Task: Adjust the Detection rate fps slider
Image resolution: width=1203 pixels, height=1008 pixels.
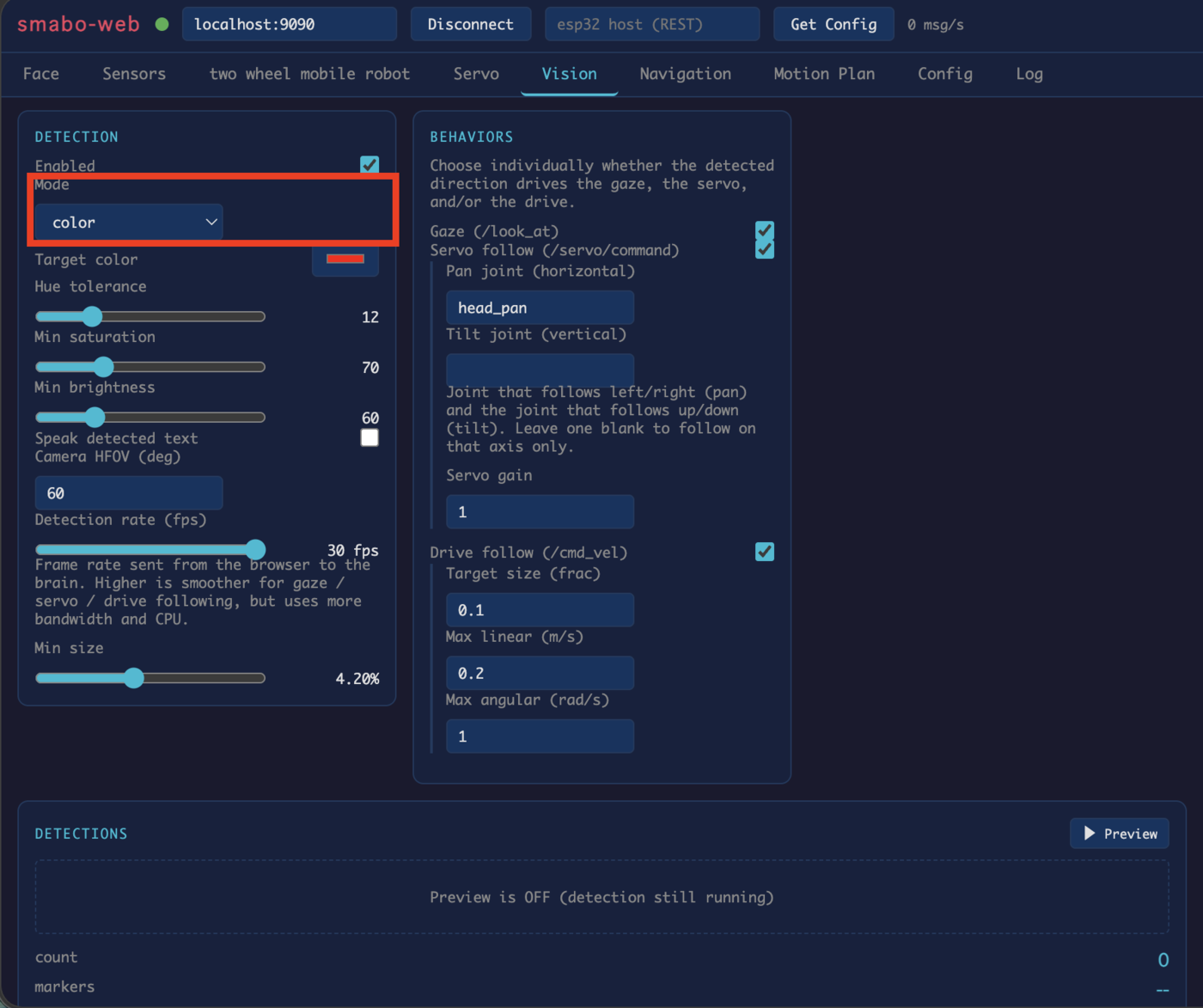Action: 150,549
